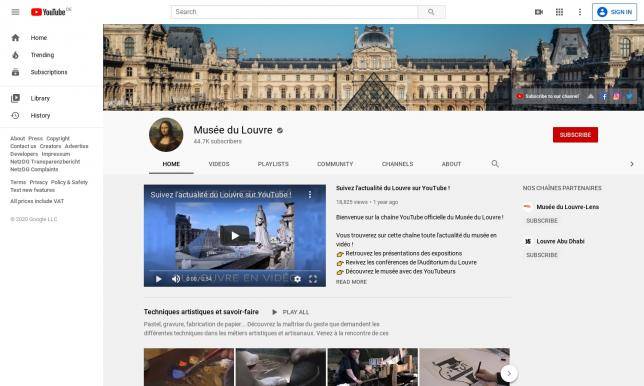The image size is (644, 386).
Task: Open NetzDG Complaints link
Action: (34, 170)
